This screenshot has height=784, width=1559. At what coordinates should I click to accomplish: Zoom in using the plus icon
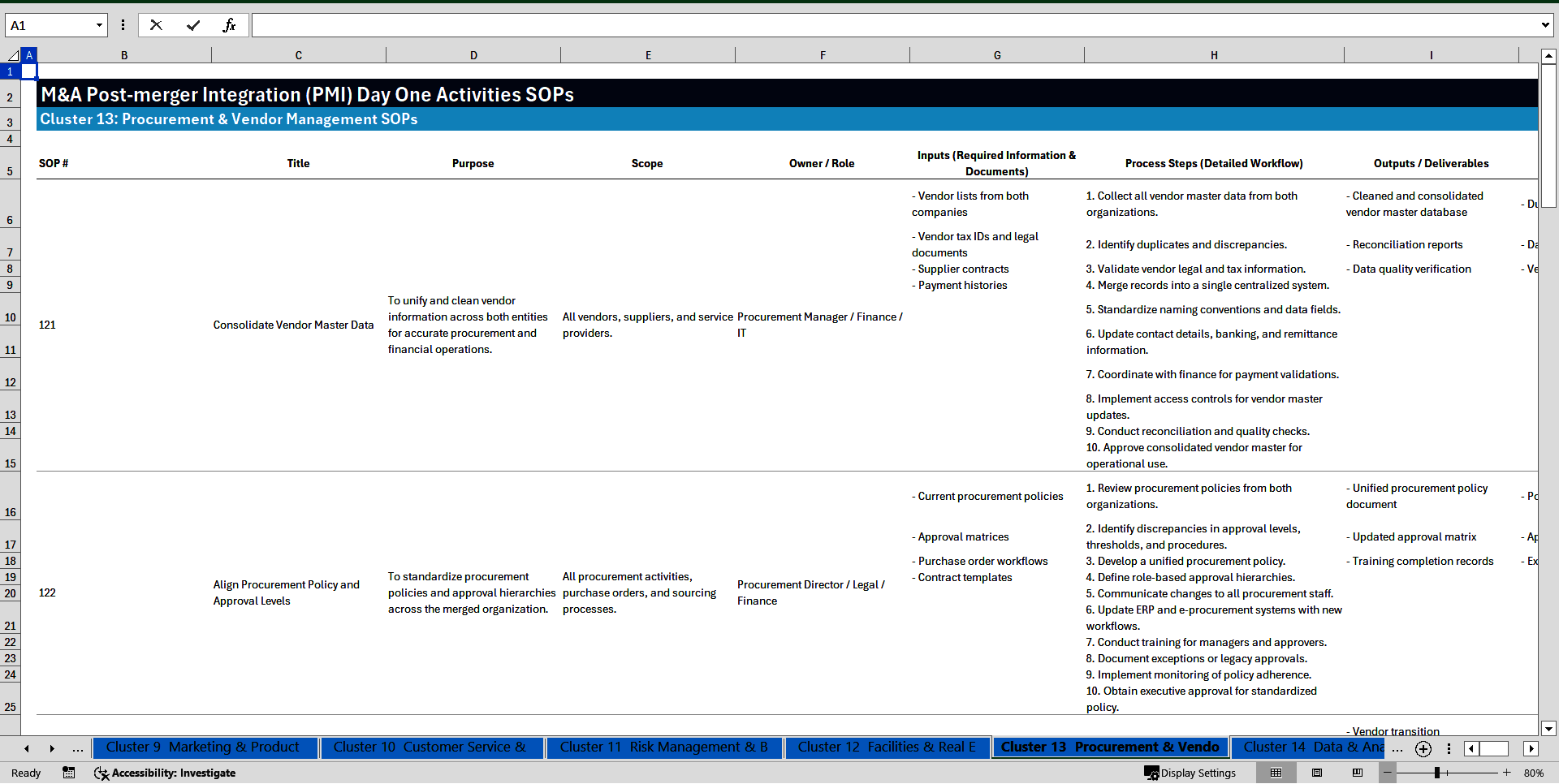[1506, 773]
